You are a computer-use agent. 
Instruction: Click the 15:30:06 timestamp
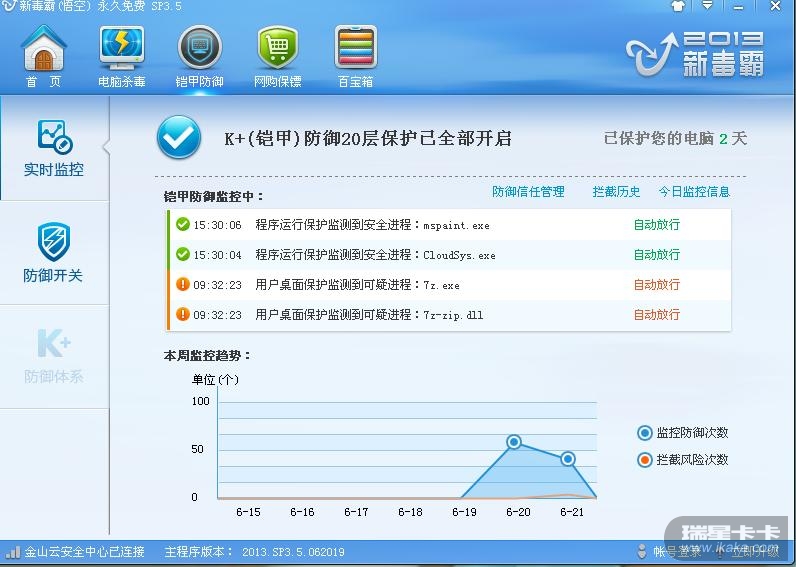(217, 225)
